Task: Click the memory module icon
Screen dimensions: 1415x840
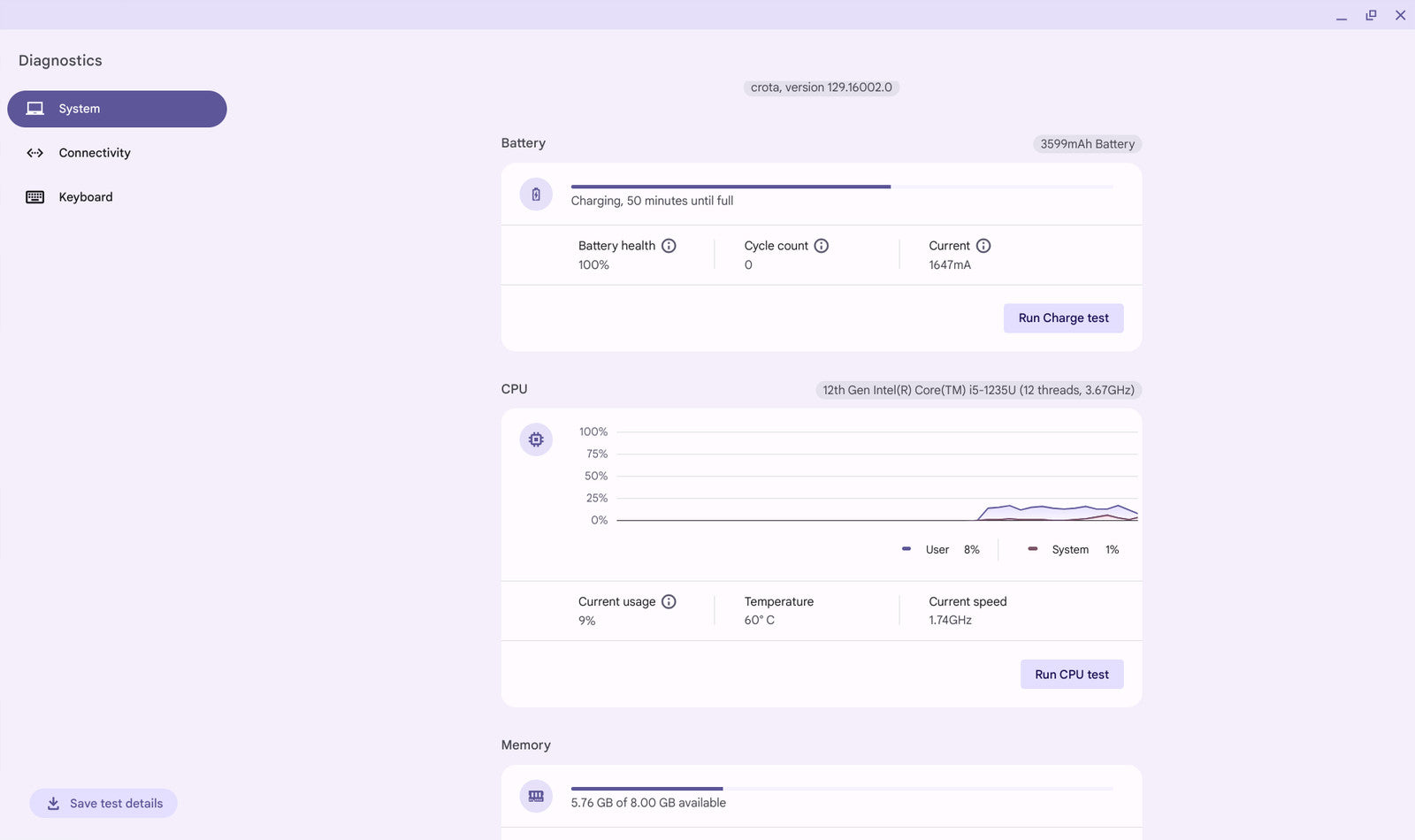Action: tap(536, 796)
